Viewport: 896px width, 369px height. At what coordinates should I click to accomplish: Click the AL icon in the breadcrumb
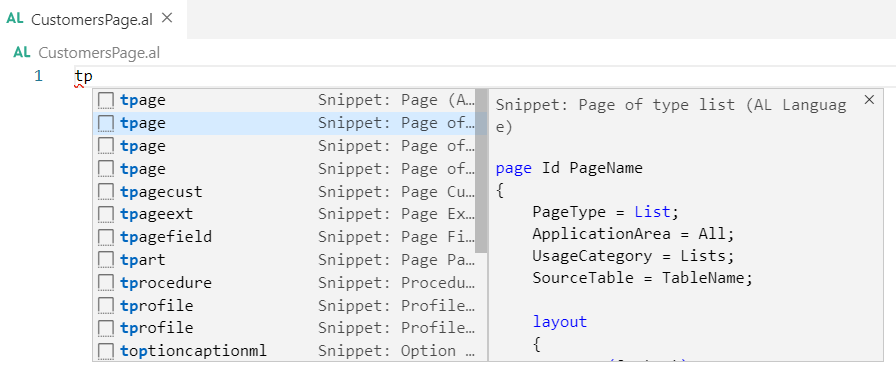[x=22, y=53]
